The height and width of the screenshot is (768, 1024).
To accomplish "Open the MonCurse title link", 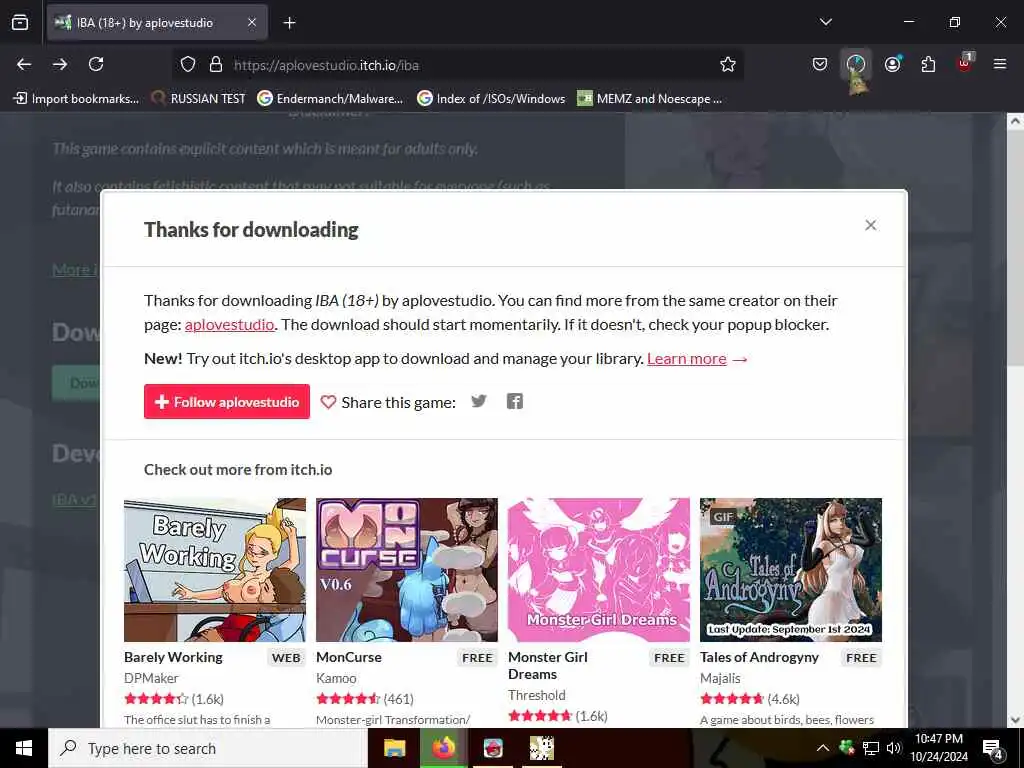I will (349, 657).
